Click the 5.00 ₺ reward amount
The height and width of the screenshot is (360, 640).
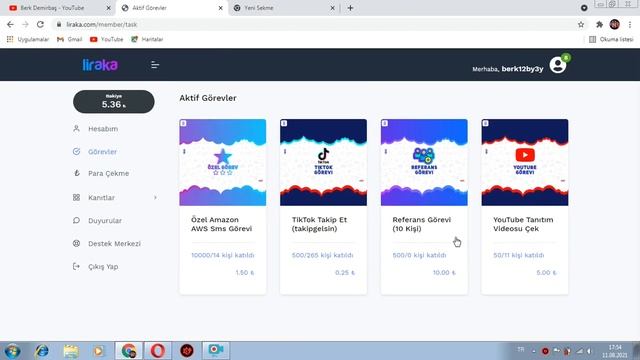coord(546,273)
